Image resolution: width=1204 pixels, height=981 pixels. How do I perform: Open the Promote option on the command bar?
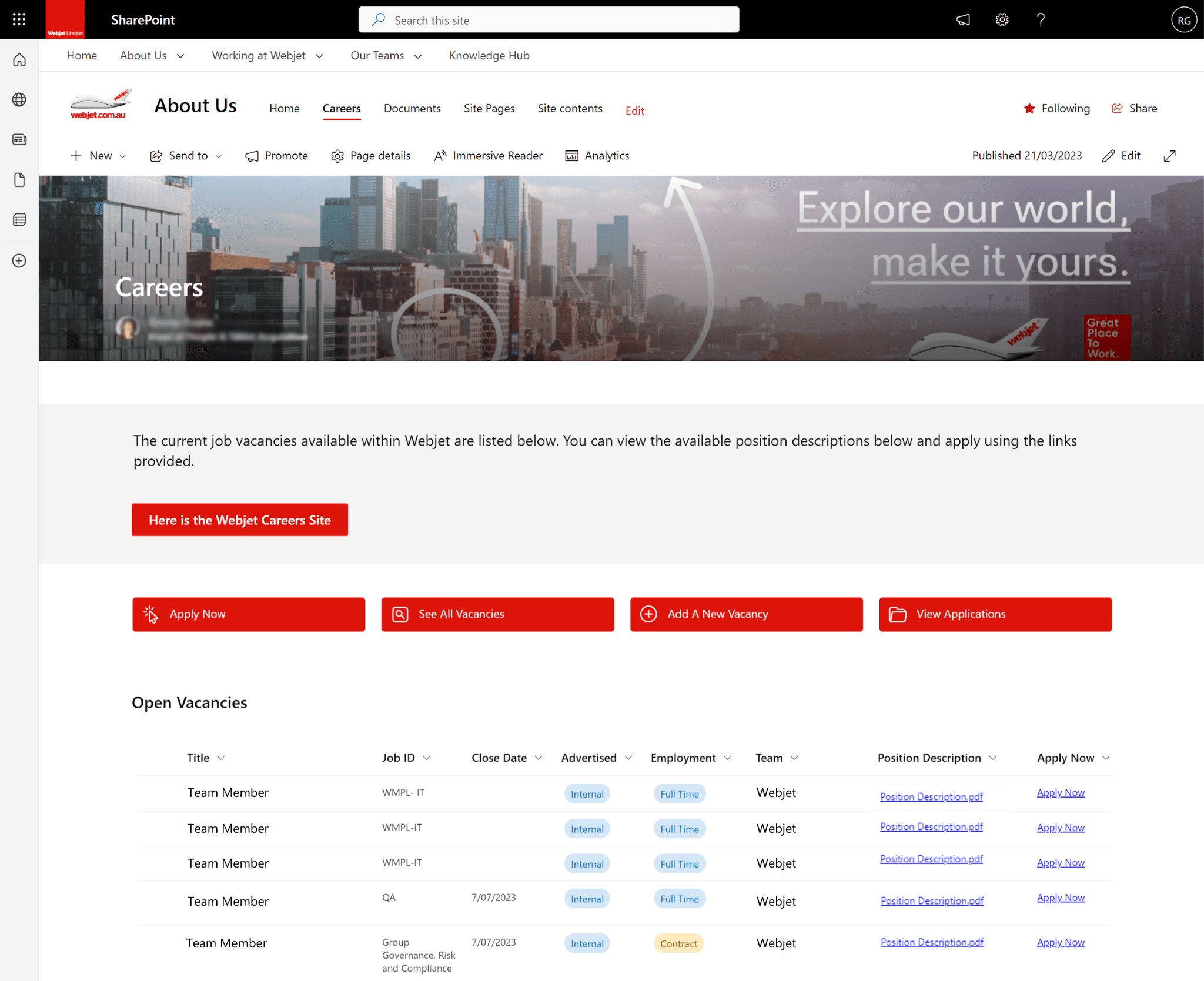tap(276, 155)
